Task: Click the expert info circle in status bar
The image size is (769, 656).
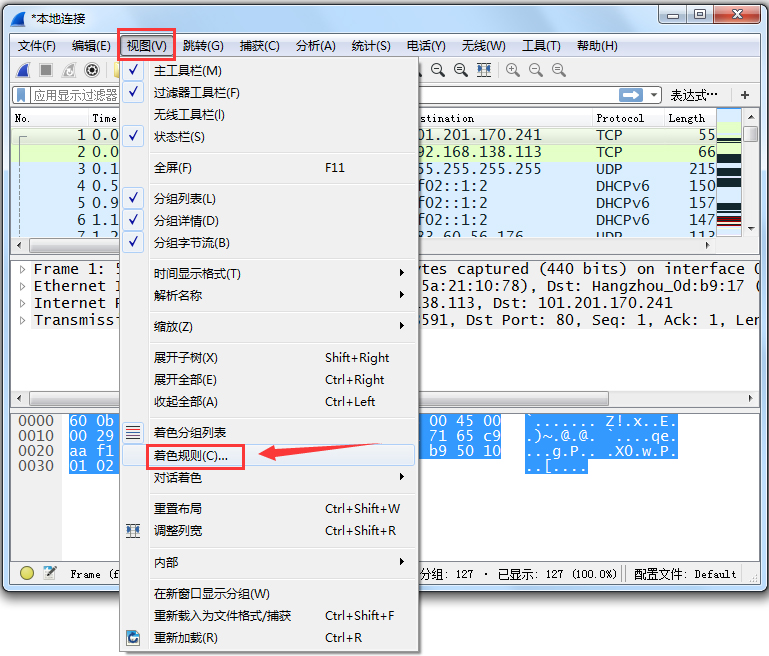Action: click(27, 573)
